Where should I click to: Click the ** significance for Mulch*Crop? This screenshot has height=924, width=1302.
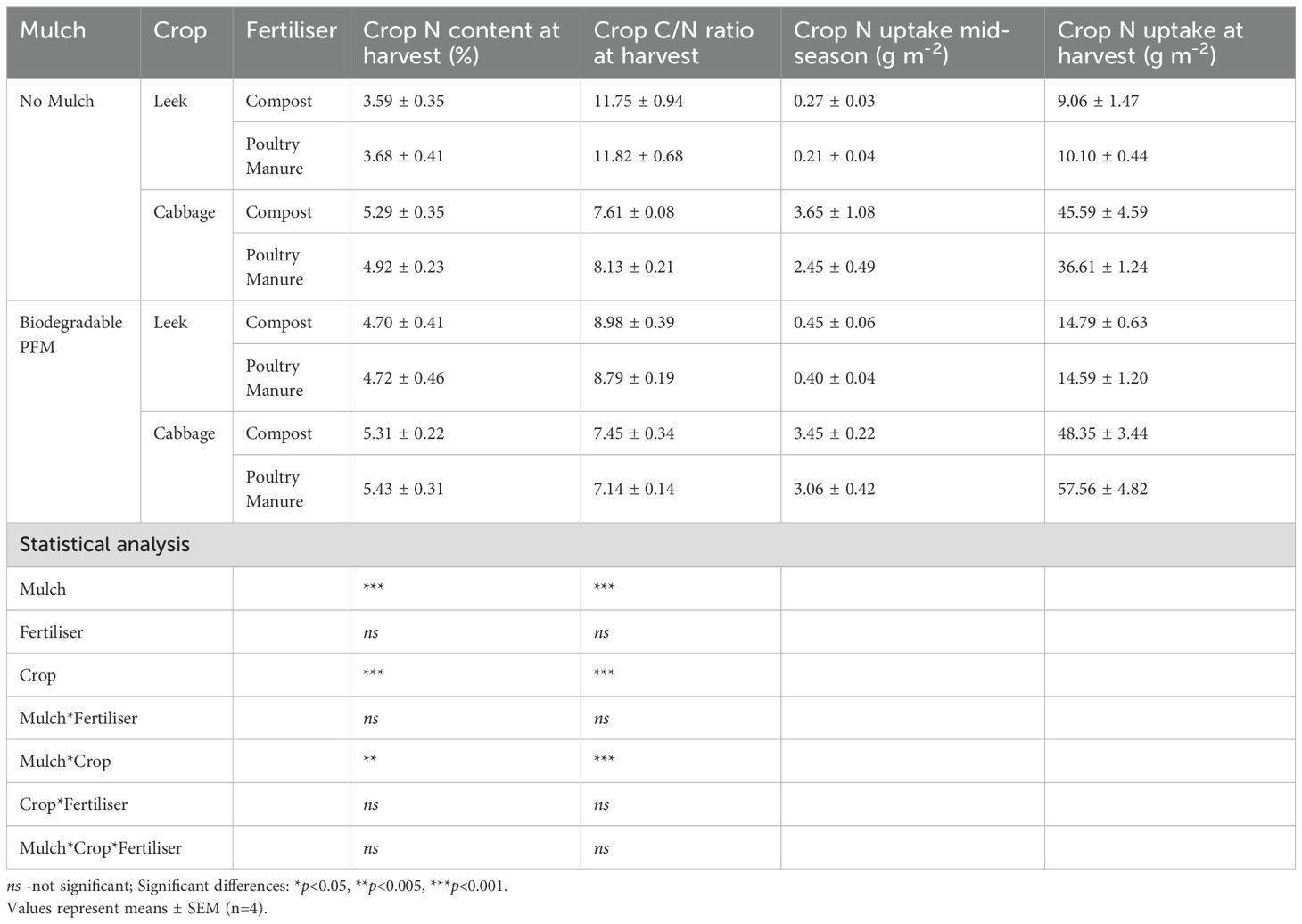click(369, 761)
